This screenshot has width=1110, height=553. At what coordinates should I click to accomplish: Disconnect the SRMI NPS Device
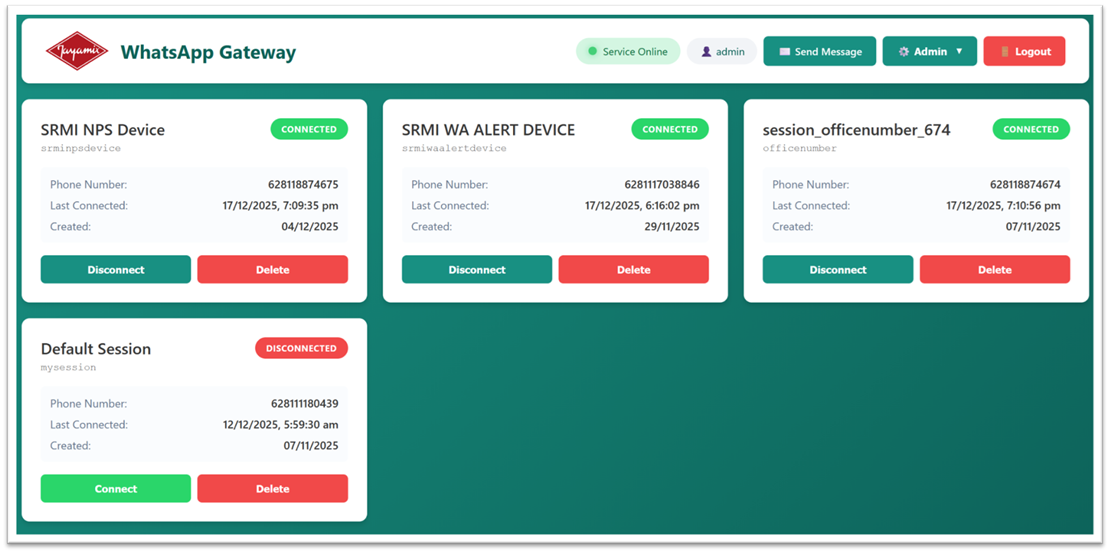pyautogui.click(x=115, y=270)
